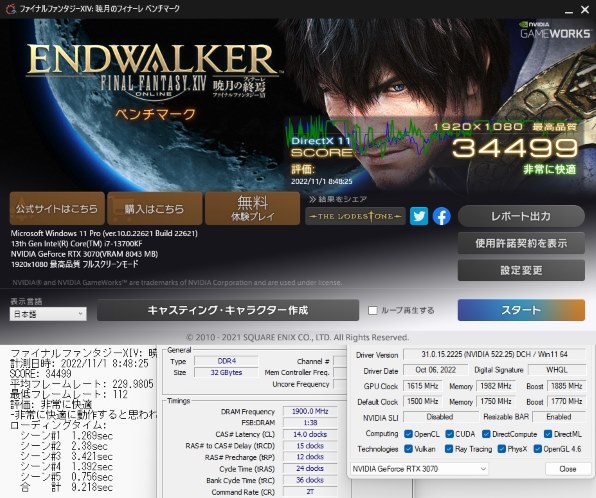Click the 非常に快適 rating text
Image resolution: width=596 pixels, height=498 pixels.
pyautogui.click(x=550, y=169)
